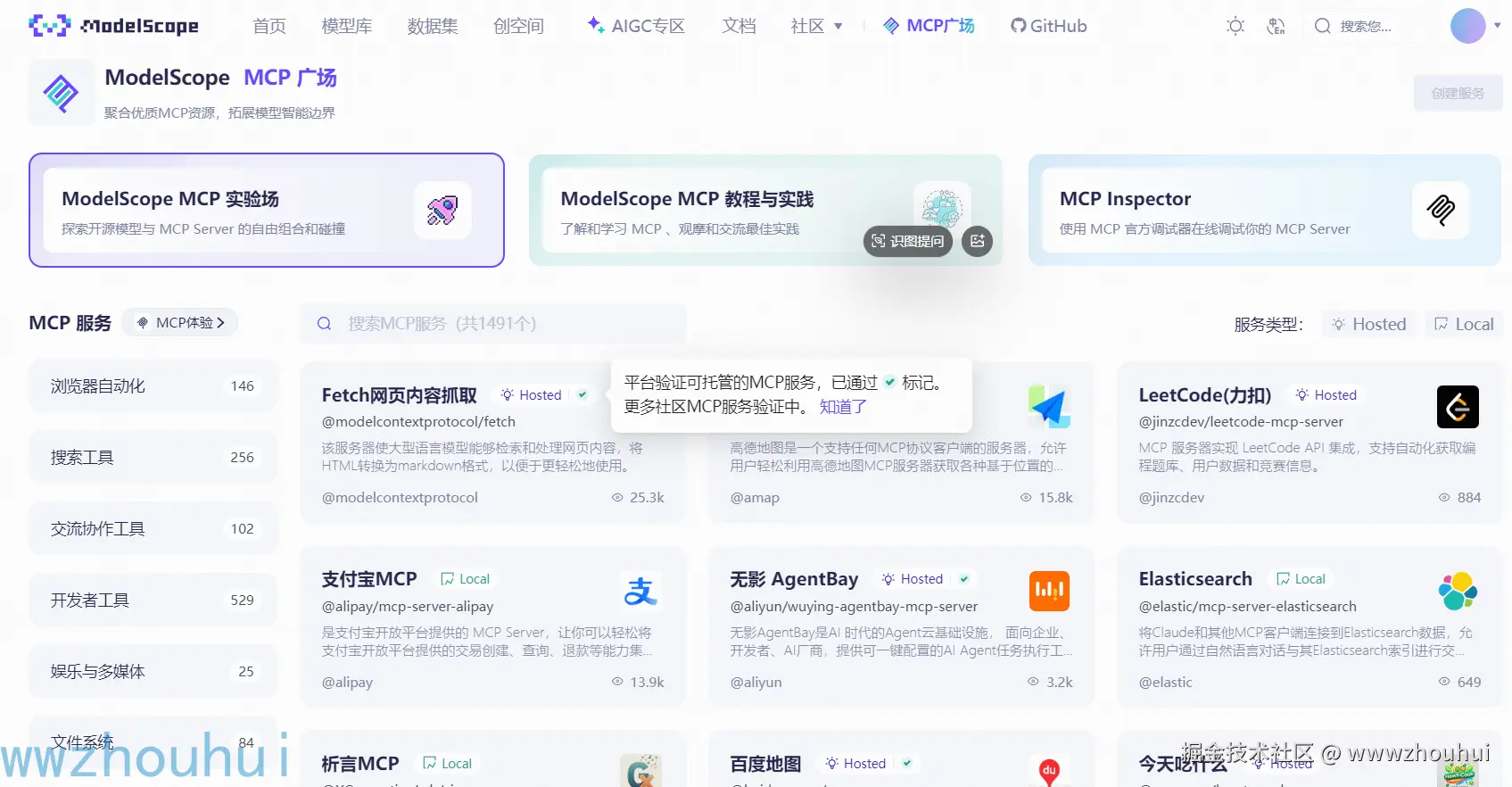Viewport: 1512px width, 787px height.
Task: Click the rocket icon on 实验场 card
Action: coord(442,210)
